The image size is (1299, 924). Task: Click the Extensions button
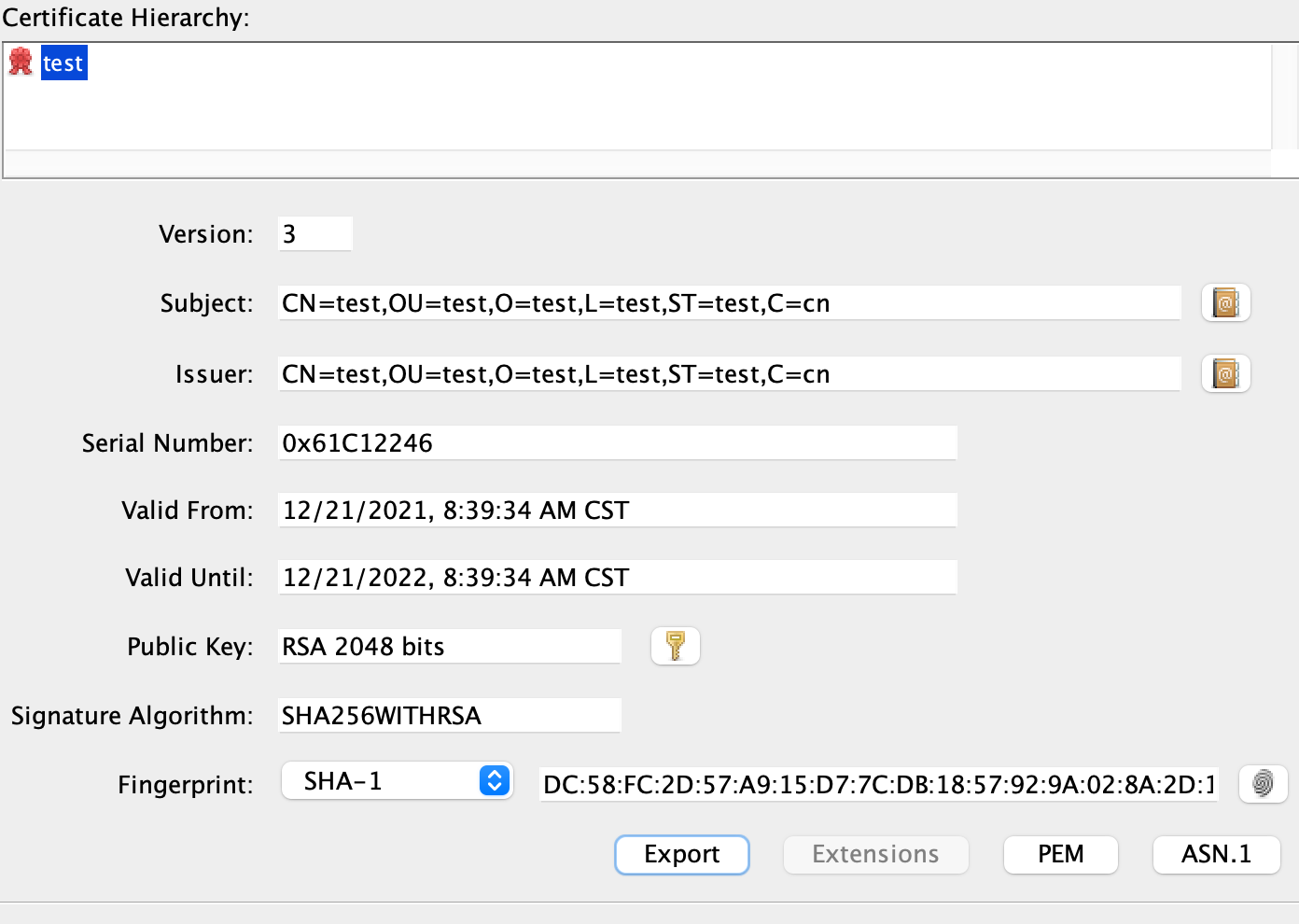tap(874, 854)
